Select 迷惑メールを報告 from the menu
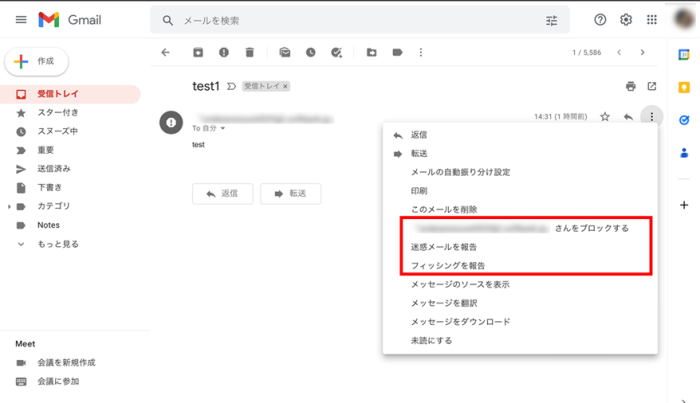Viewport: 700px width, 403px height. tap(446, 247)
